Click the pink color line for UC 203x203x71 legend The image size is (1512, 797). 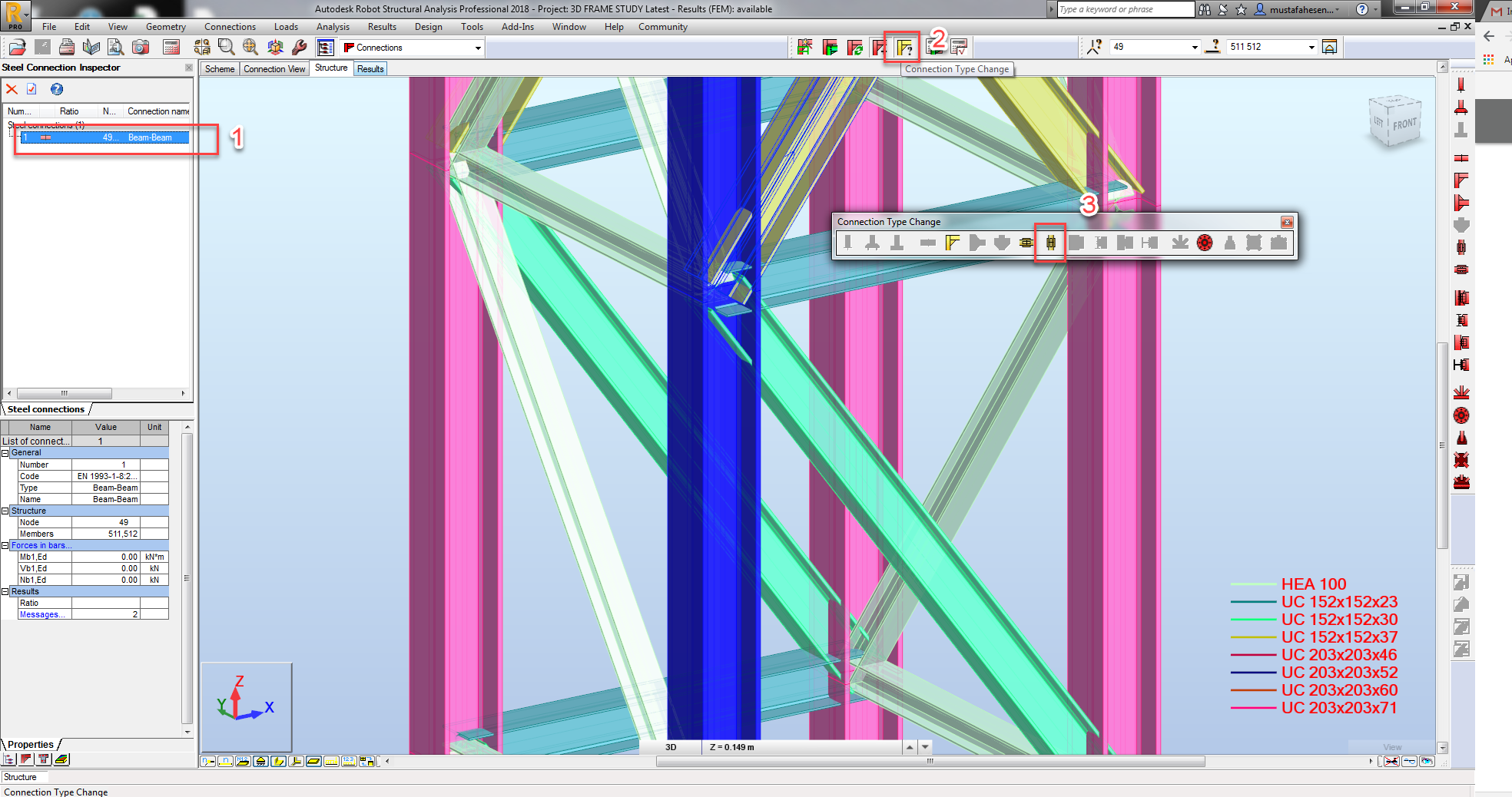click(1254, 707)
